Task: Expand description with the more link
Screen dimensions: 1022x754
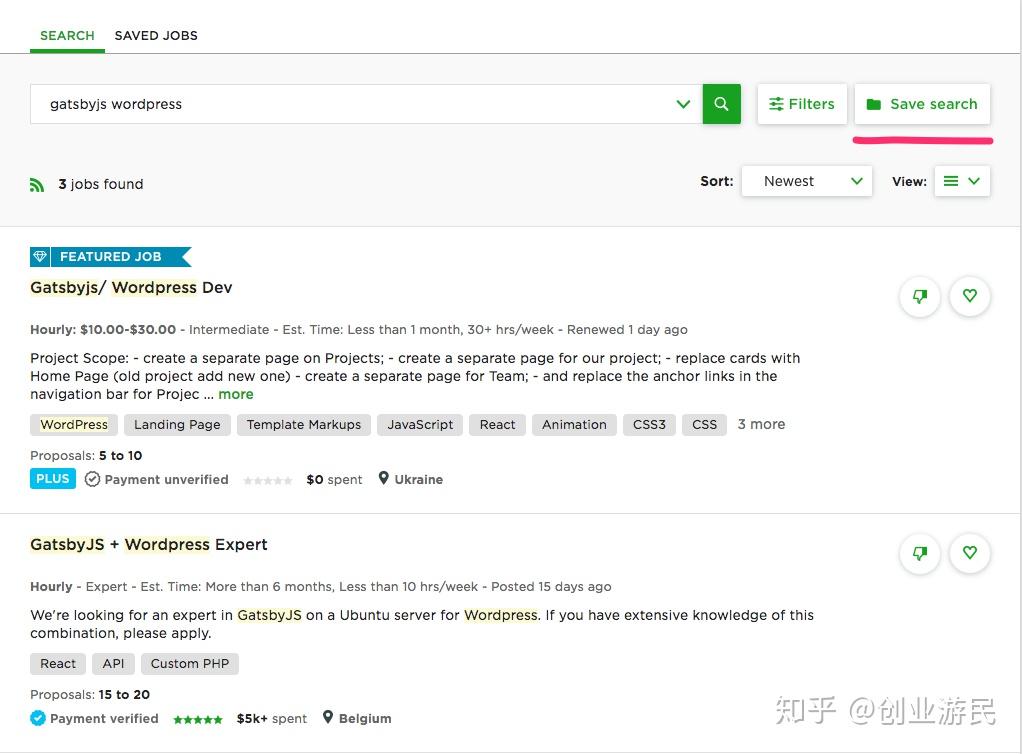Action: (236, 394)
